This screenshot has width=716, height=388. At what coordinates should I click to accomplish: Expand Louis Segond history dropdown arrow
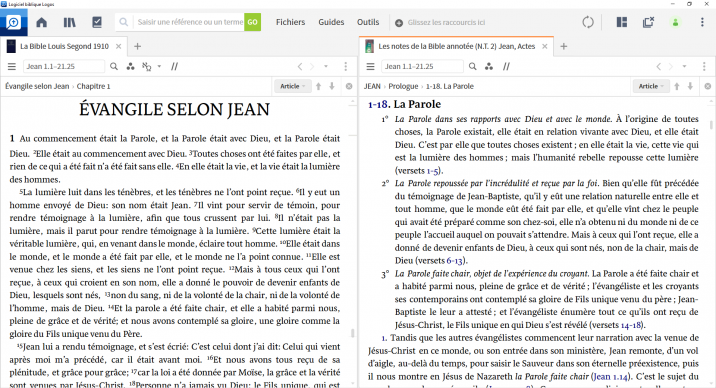pyautogui.click(x=326, y=67)
